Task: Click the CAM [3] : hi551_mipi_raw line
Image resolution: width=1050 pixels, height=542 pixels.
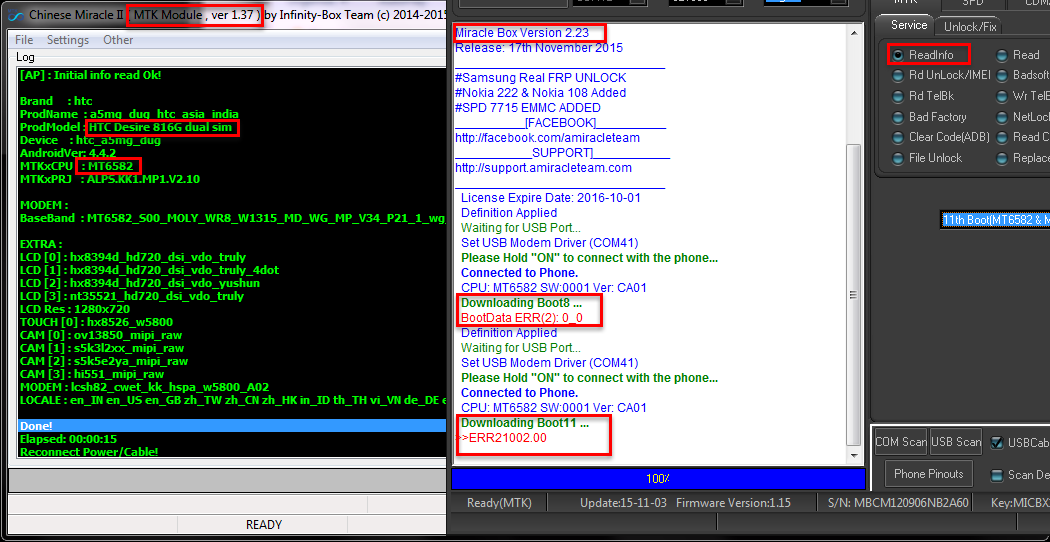Action: click(92, 375)
